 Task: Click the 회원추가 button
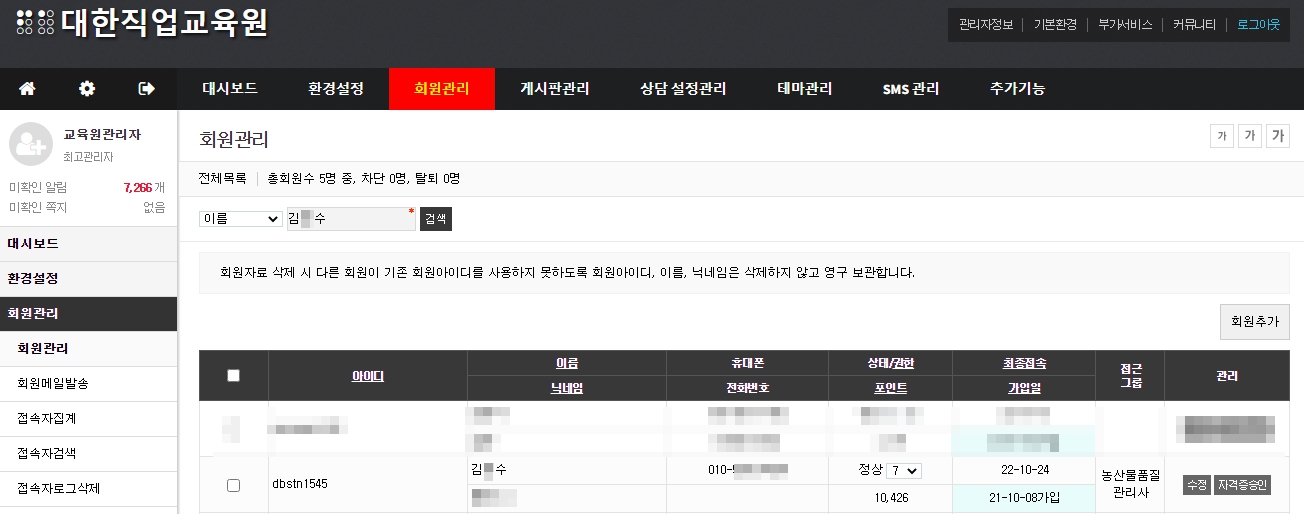pos(1254,322)
